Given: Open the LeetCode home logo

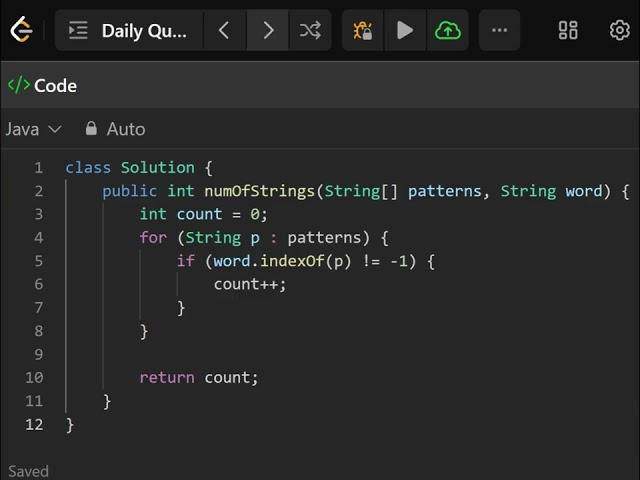Looking at the screenshot, I should [21, 29].
